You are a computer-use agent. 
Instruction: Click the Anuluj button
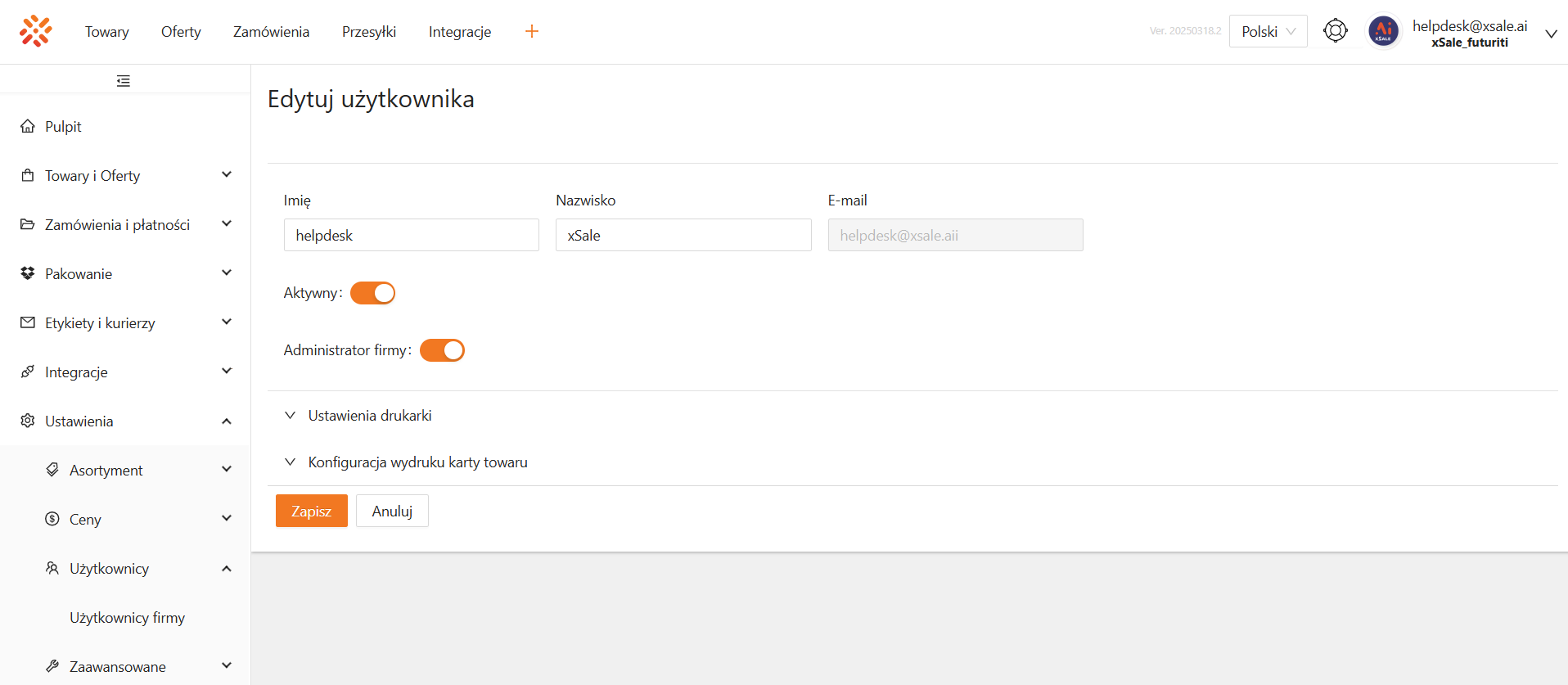tap(392, 511)
